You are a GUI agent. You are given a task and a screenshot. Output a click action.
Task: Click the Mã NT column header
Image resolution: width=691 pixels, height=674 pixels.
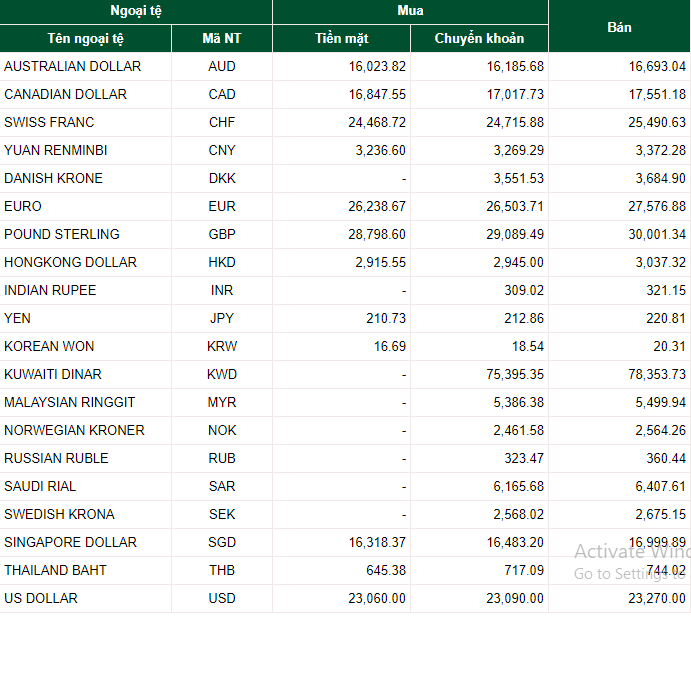tap(222, 39)
